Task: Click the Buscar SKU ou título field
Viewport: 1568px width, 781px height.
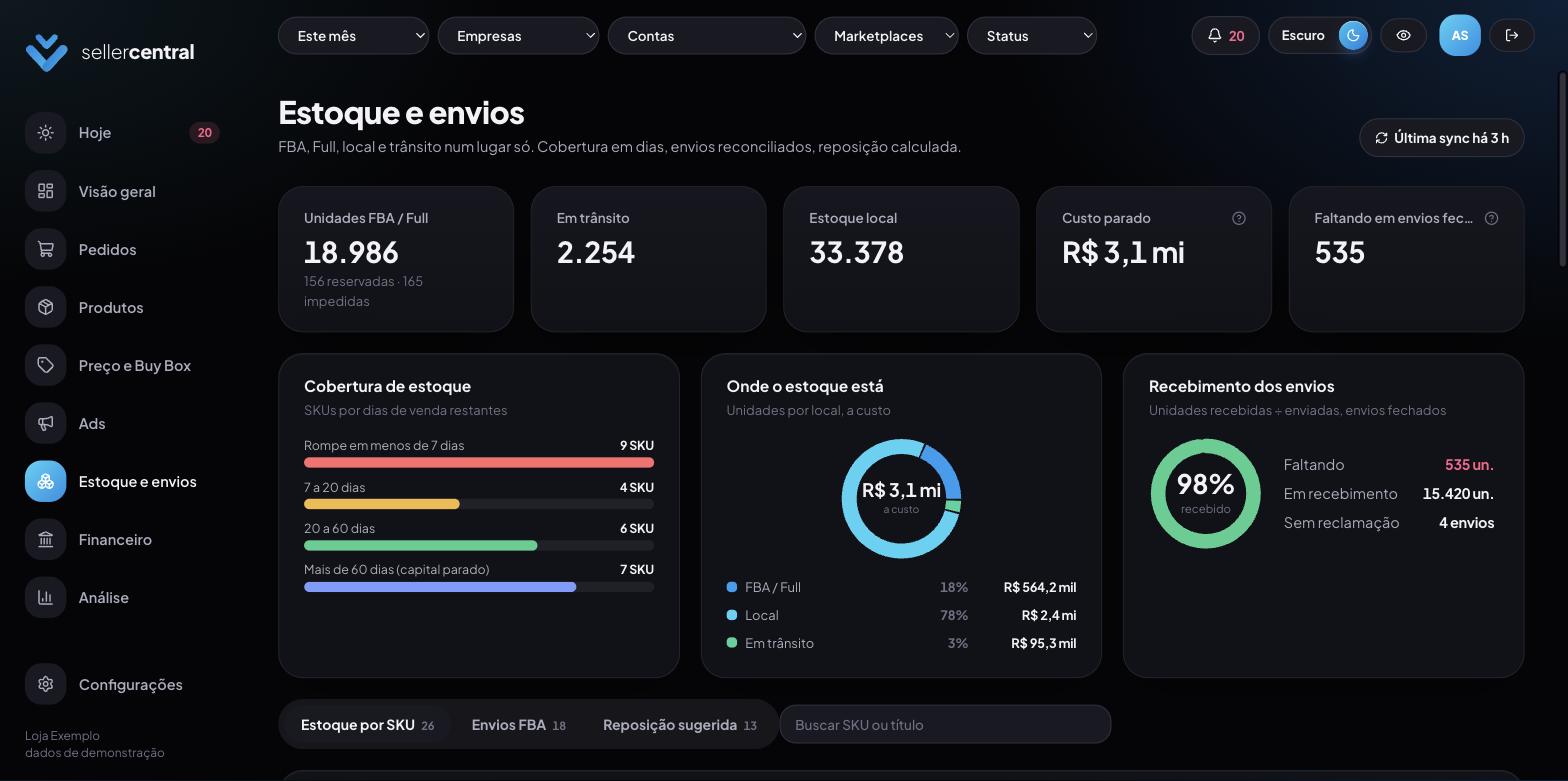Action: pyautogui.click(x=945, y=725)
